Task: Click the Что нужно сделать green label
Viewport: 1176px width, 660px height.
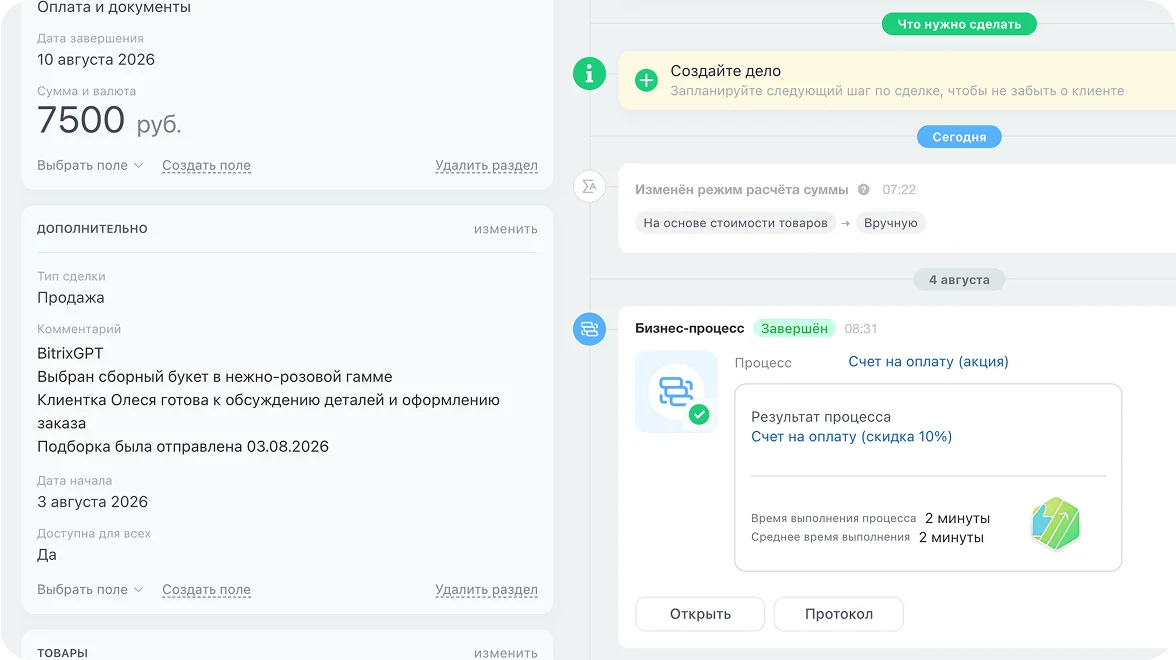Action: pos(959,24)
